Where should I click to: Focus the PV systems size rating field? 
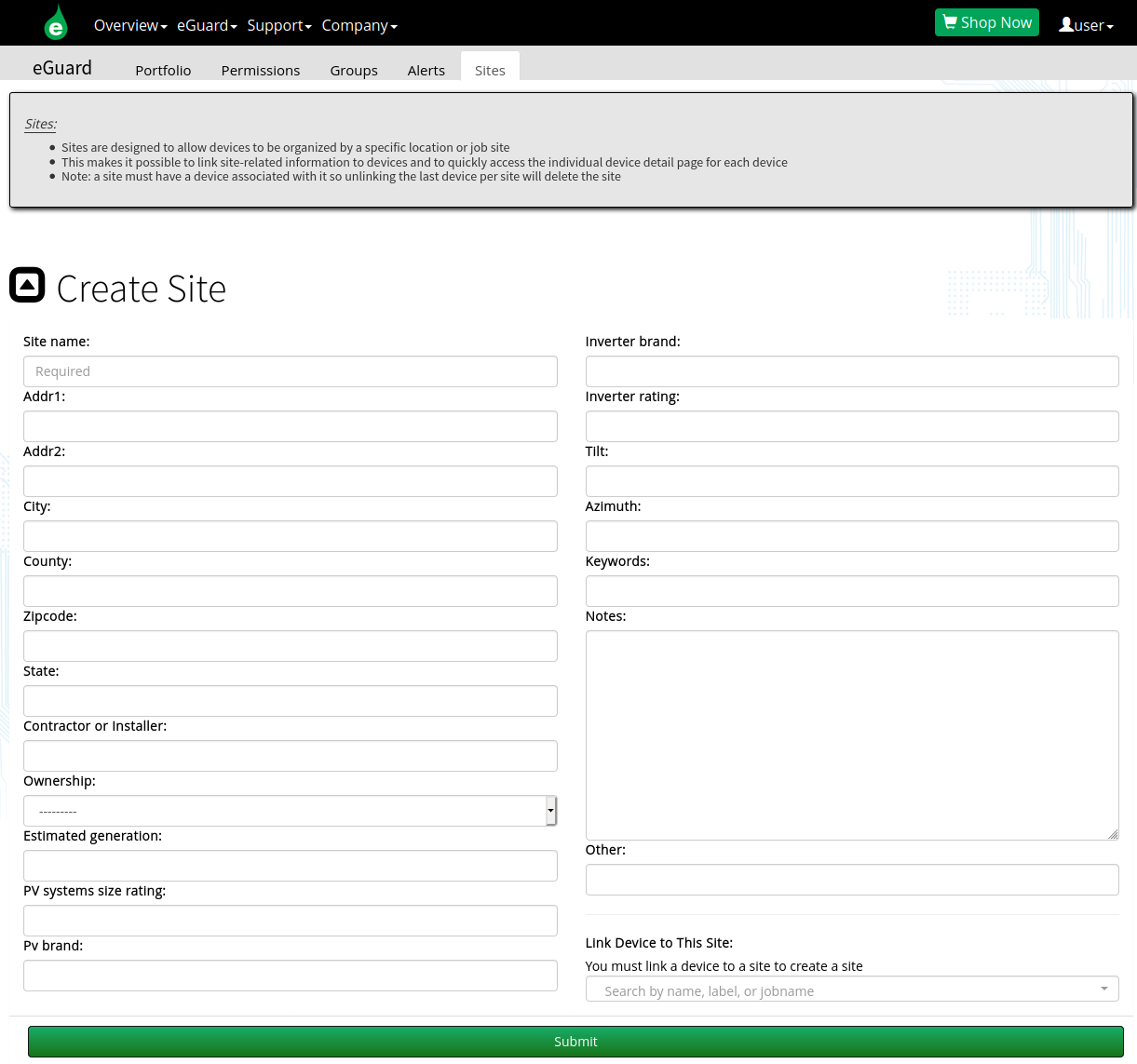291,921
